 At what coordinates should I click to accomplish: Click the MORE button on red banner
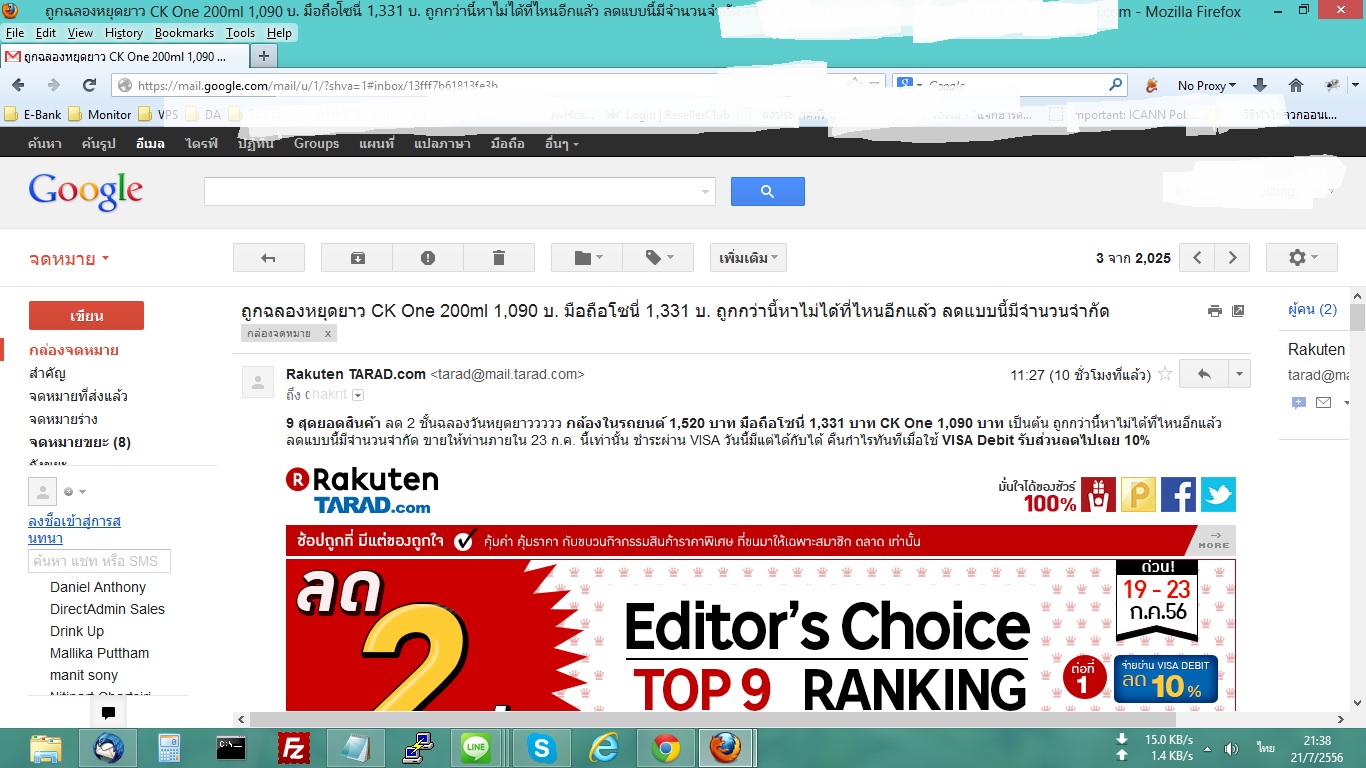click(1214, 540)
